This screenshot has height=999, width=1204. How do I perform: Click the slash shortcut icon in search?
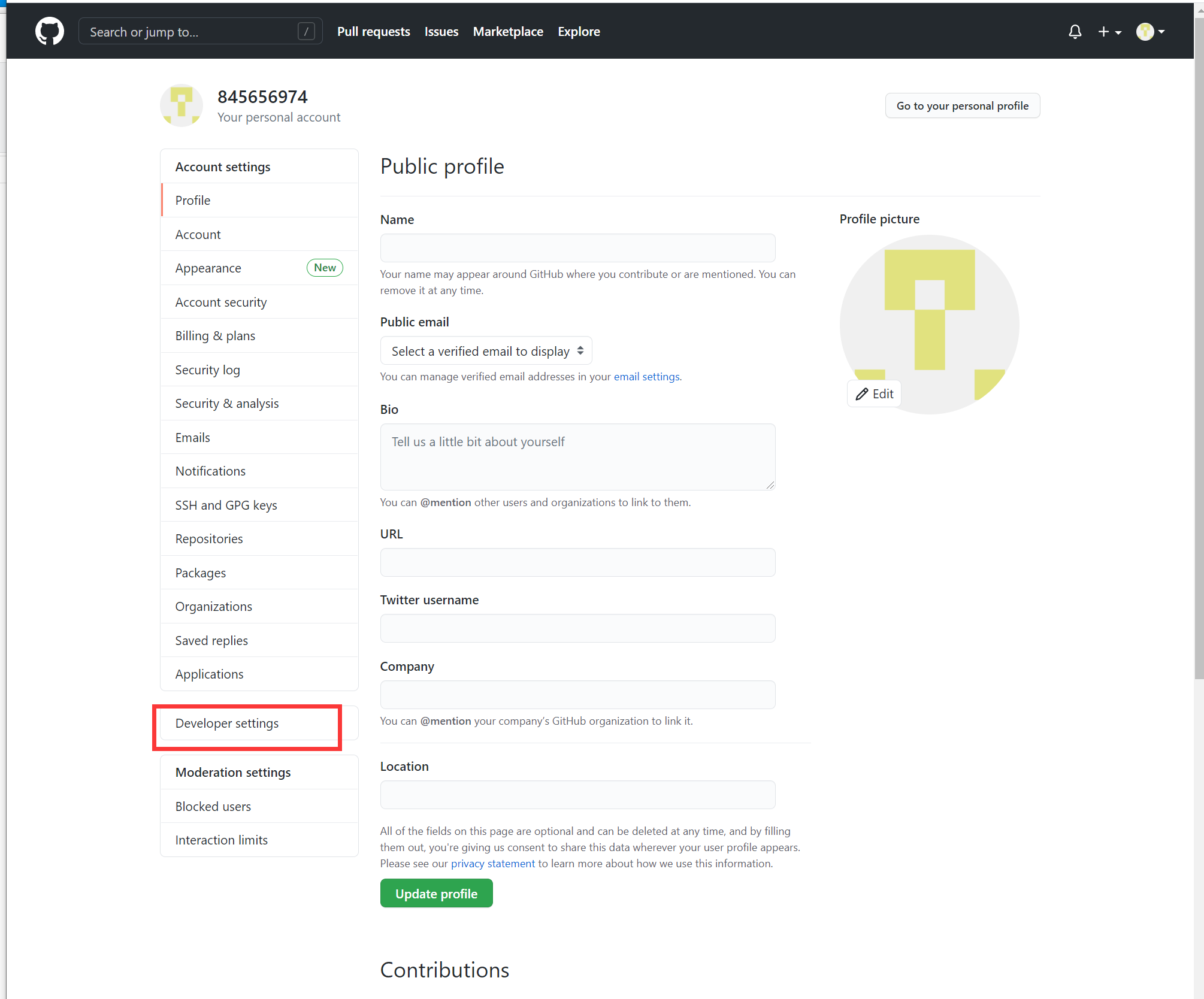tap(306, 31)
